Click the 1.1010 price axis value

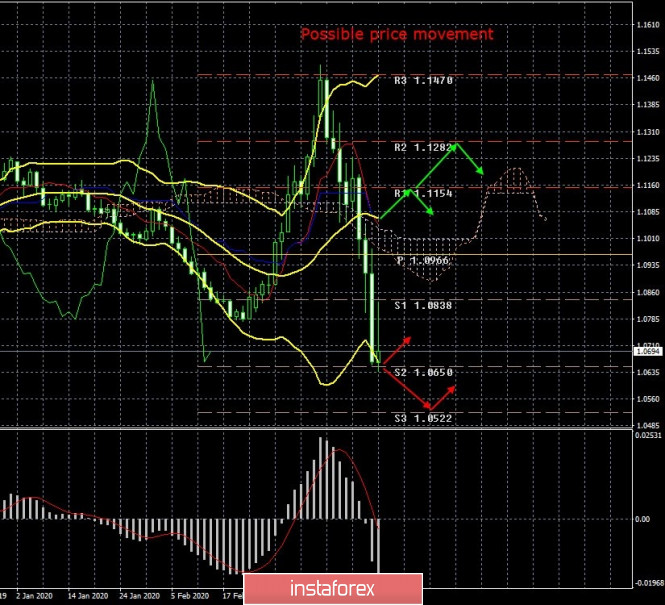[648, 239]
